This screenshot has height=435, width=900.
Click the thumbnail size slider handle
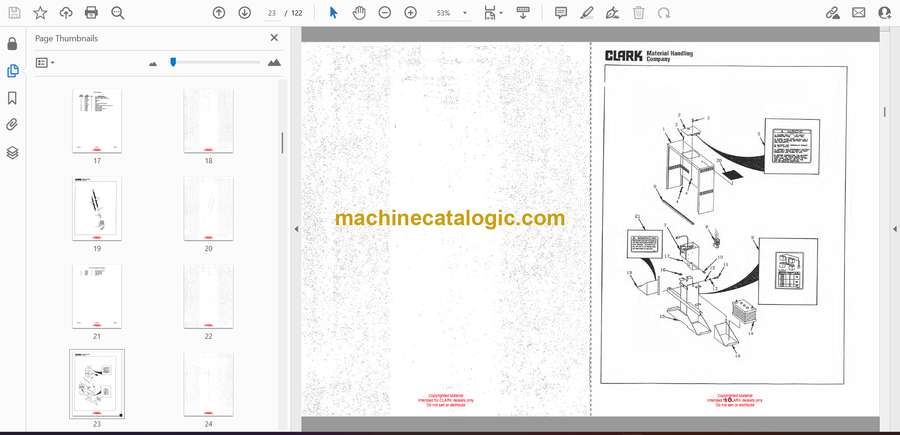click(173, 62)
